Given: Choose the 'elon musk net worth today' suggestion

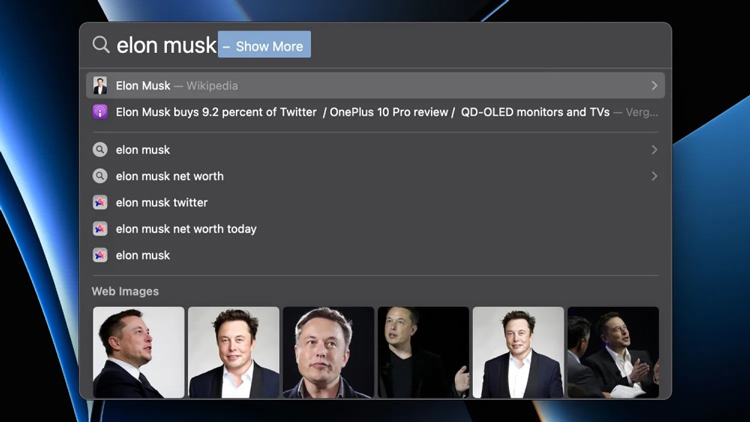Looking at the screenshot, I should tap(375, 229).
